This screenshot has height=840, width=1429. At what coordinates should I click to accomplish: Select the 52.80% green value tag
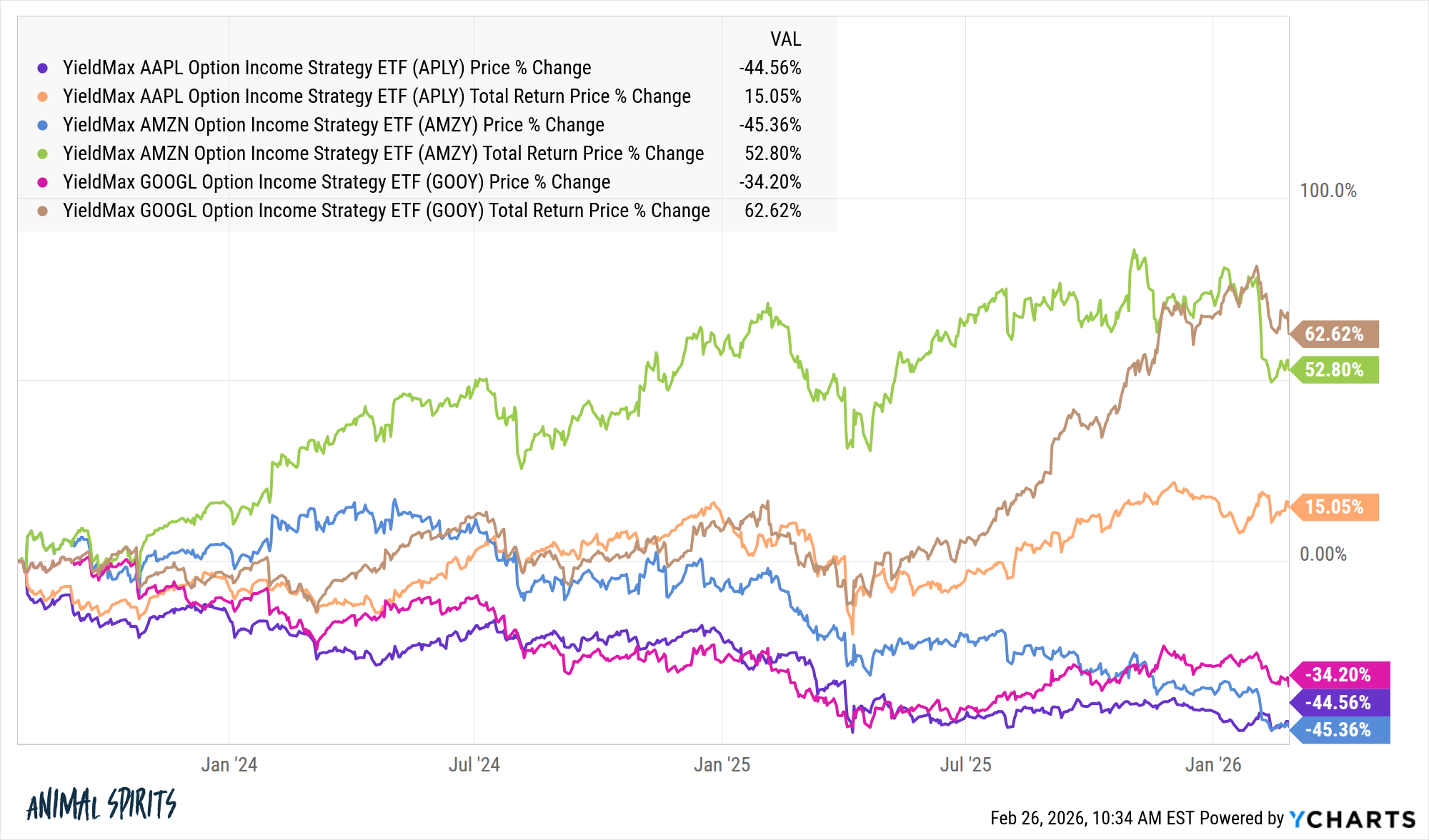[1335, 369]
